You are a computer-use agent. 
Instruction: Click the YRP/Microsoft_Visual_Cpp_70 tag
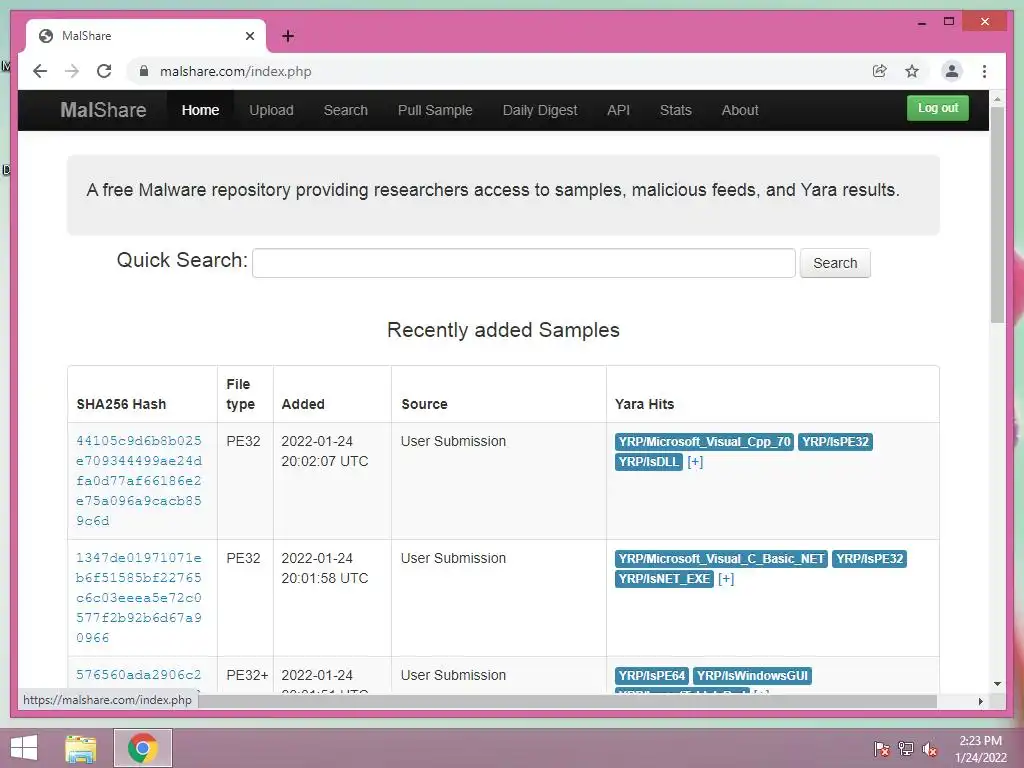(704, 441)
